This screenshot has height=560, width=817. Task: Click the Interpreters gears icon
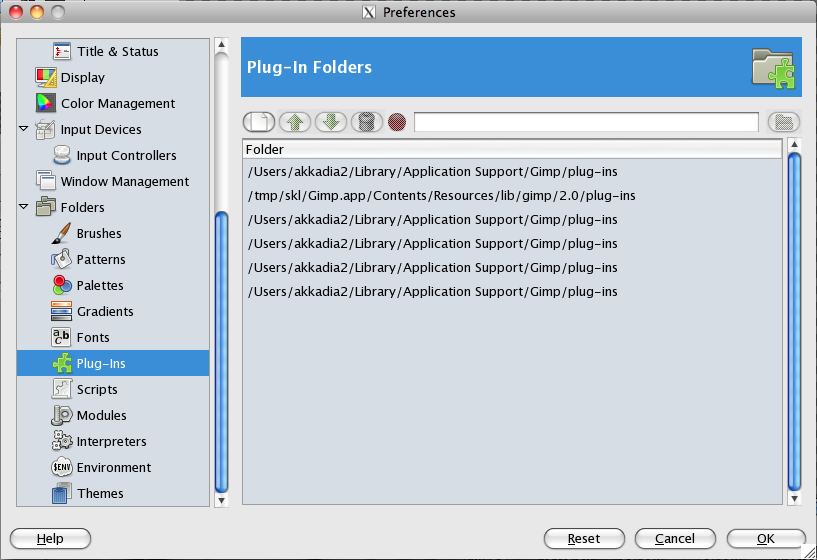61,441
